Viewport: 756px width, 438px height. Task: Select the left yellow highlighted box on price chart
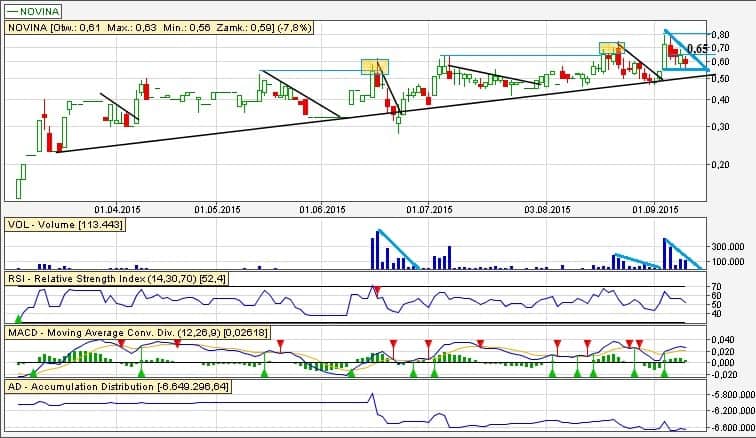coord(374,66)
